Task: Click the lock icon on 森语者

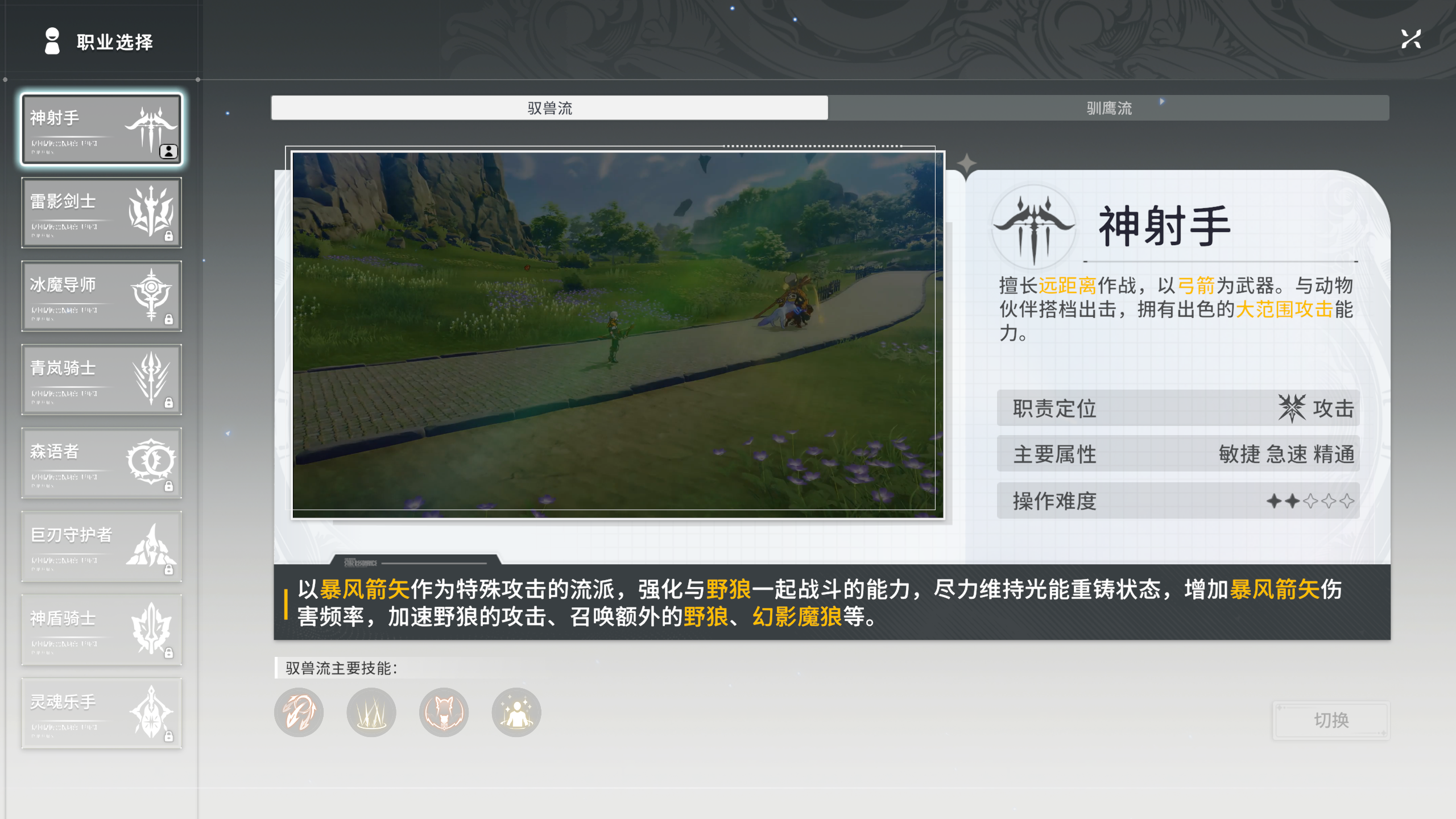Action: click(169, 486)
